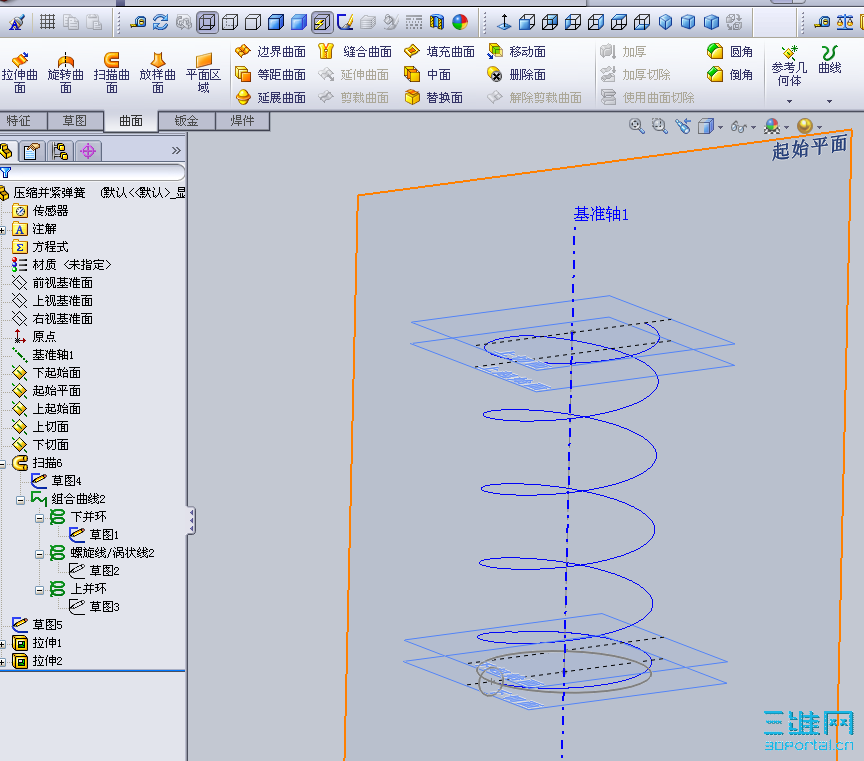
Task: Switch to the 焊件 (Weldments) tab
Action: pos(242,121)
